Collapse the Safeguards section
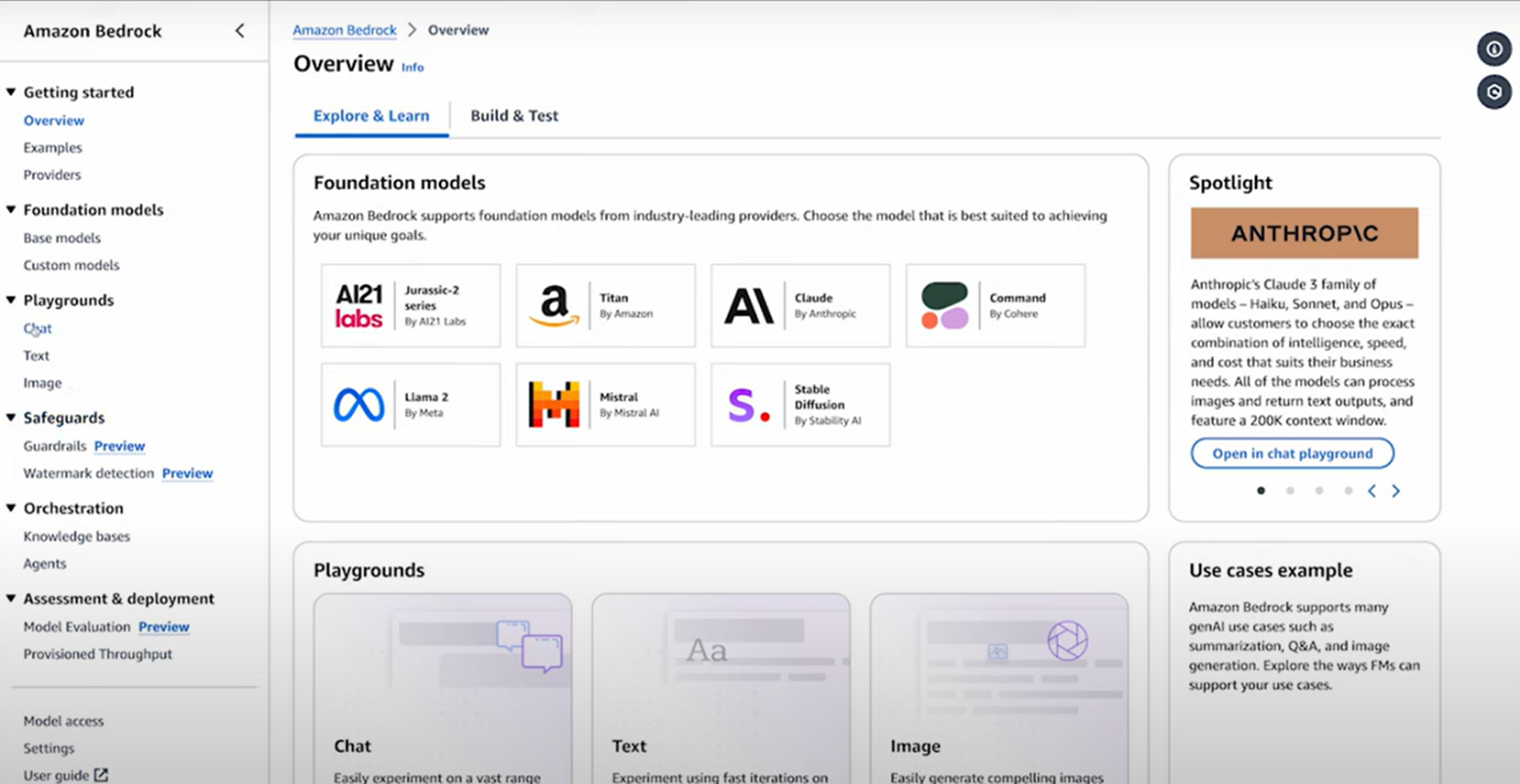 pyautogui.click(x=11, y=417)
